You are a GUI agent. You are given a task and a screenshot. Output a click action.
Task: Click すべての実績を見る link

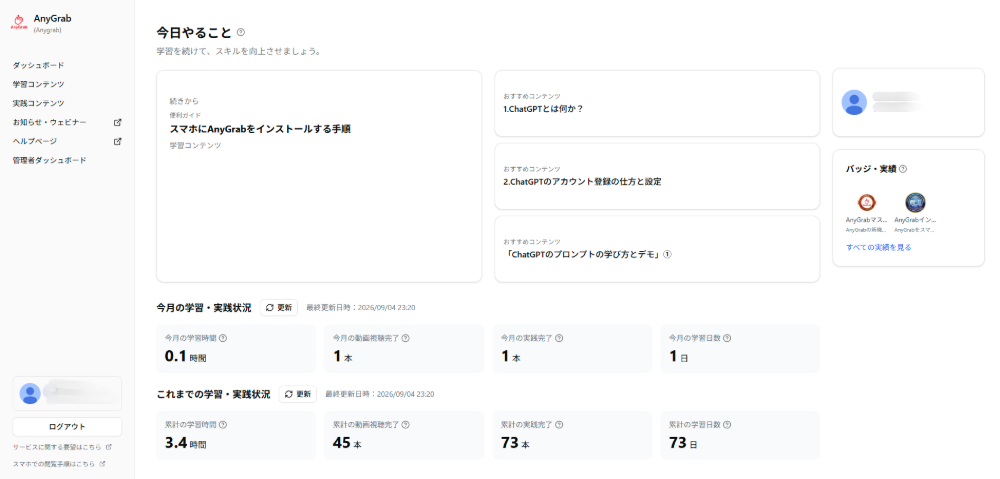click(878, 247)
